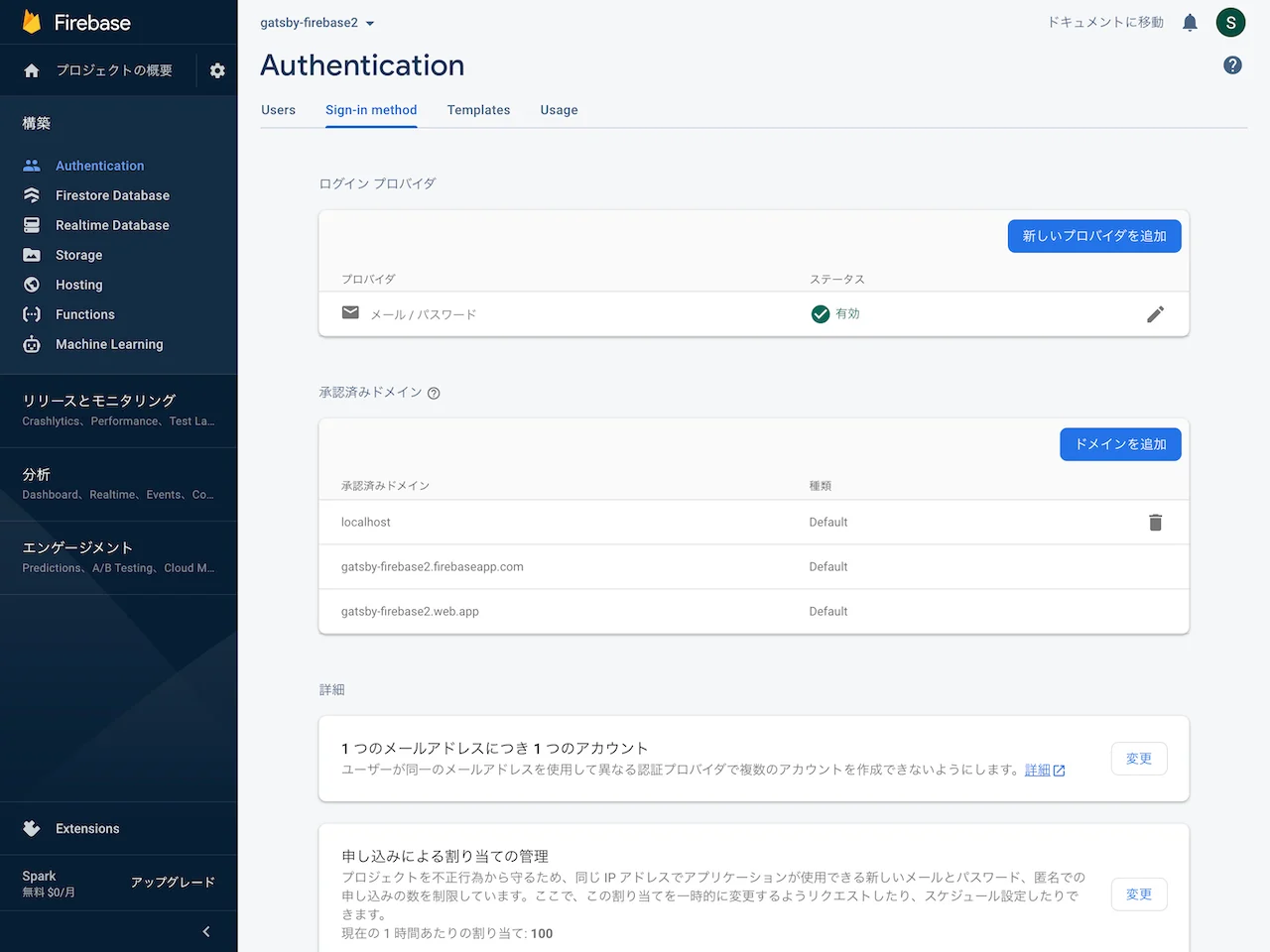Open the アップグレード link for the Spark plan
Screen dimensions: 1270x952
point(175,882)
